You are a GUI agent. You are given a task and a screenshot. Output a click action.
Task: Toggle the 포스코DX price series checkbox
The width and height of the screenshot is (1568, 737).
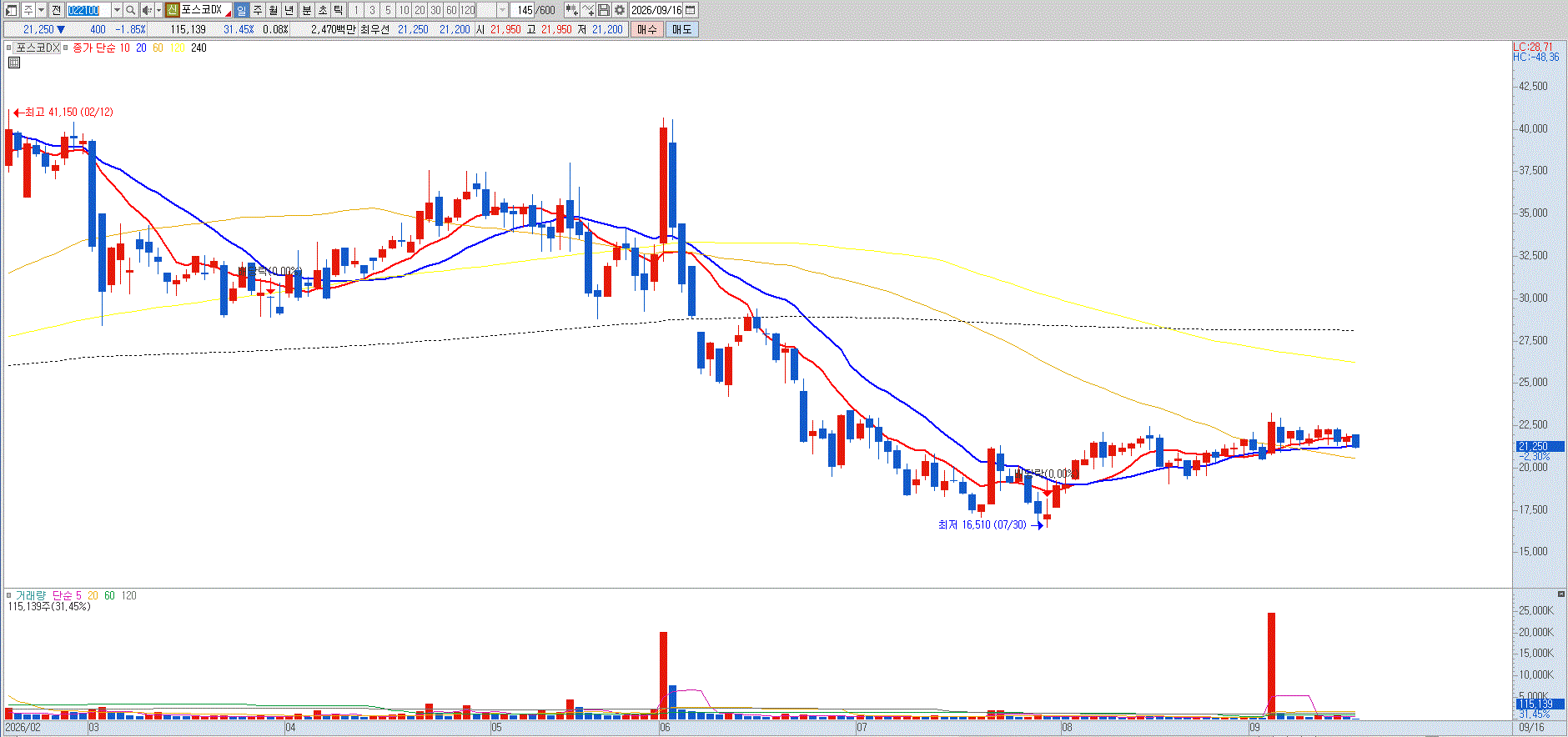coord(9,48)
